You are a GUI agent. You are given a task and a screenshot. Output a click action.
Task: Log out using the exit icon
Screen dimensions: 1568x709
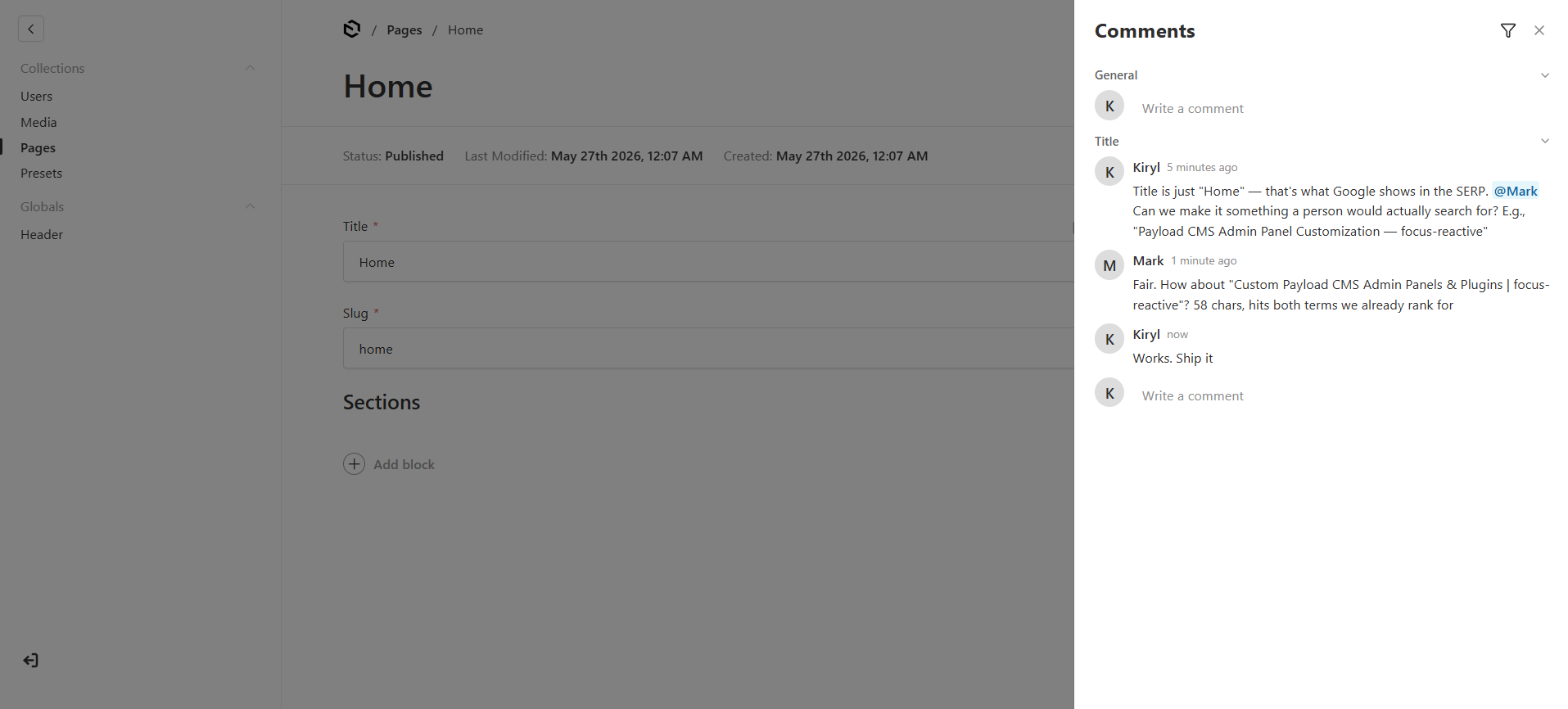pos(31,660)
